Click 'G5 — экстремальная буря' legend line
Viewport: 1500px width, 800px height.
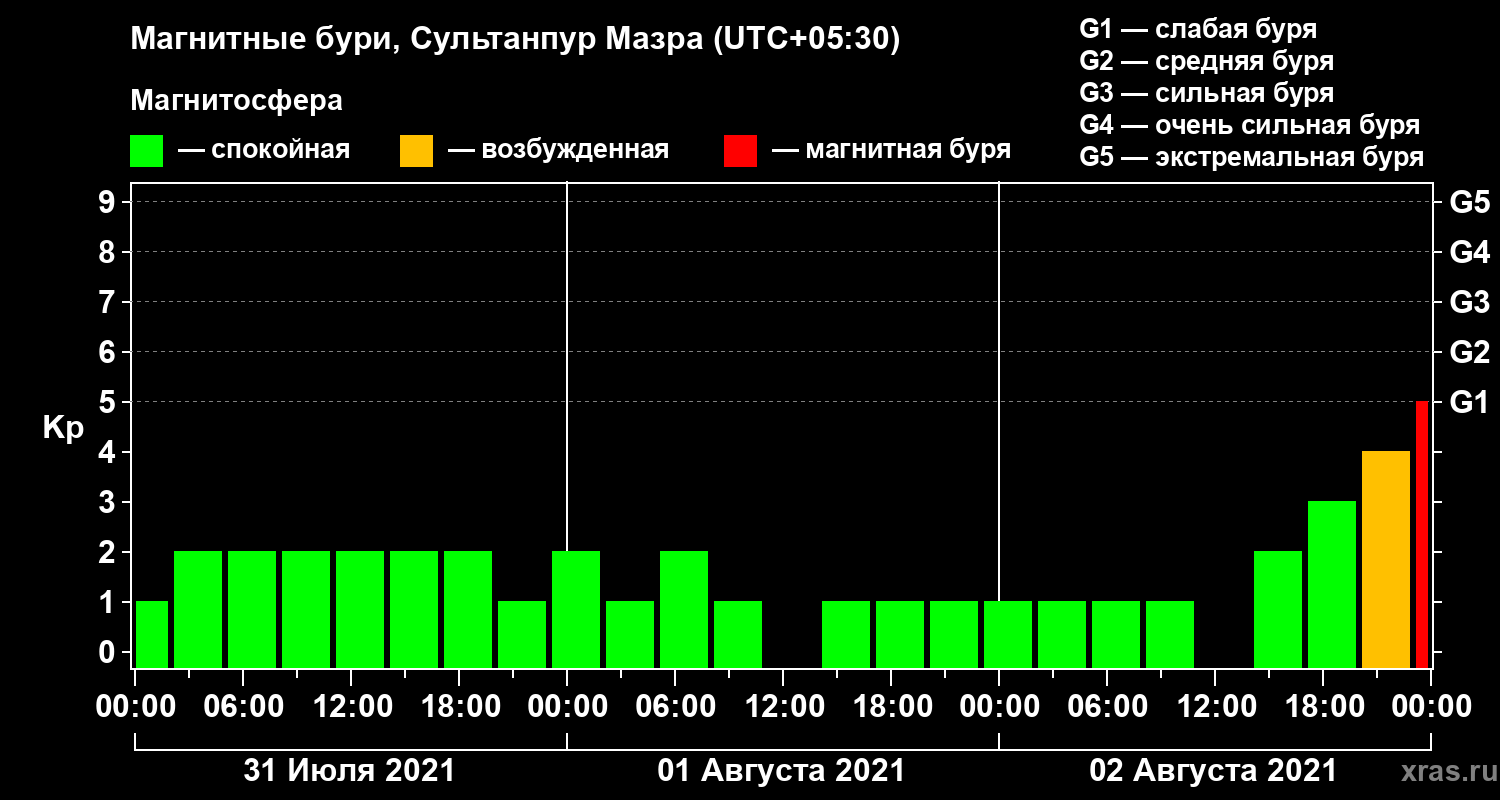coord(1252,158)
